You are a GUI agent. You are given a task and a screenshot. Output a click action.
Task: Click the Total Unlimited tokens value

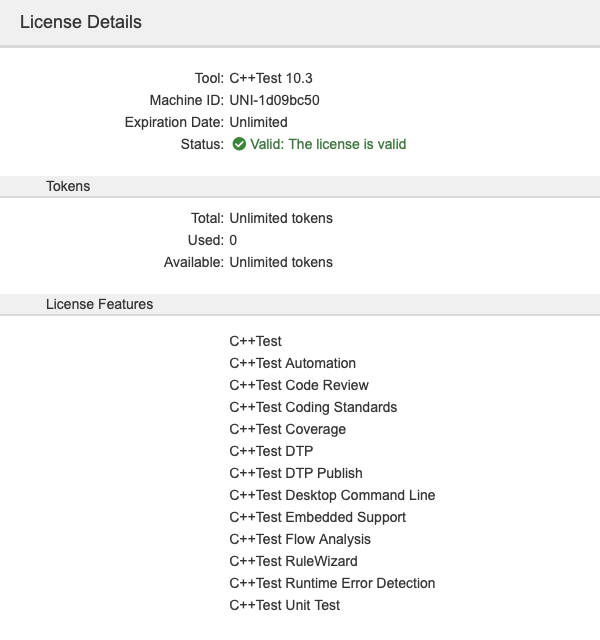[x=281, y=218]
